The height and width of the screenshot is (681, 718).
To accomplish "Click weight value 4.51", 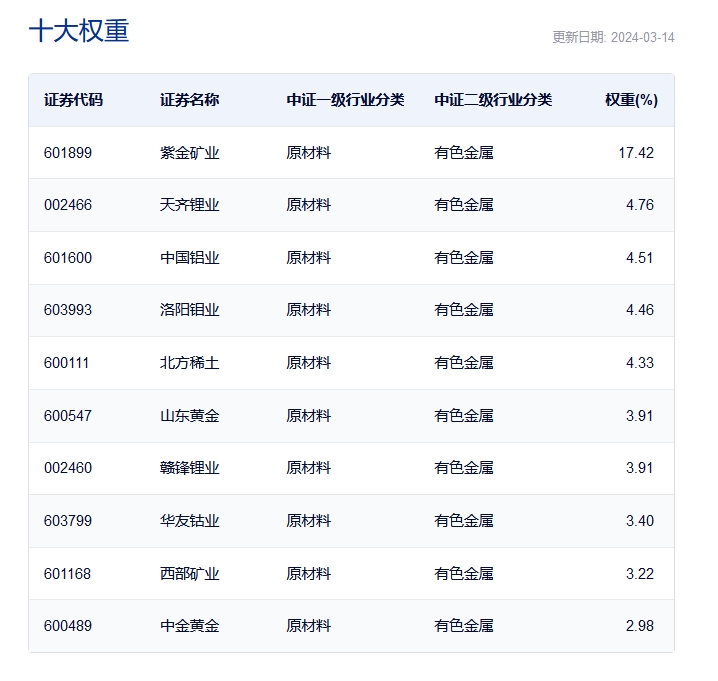I will 640,258.
